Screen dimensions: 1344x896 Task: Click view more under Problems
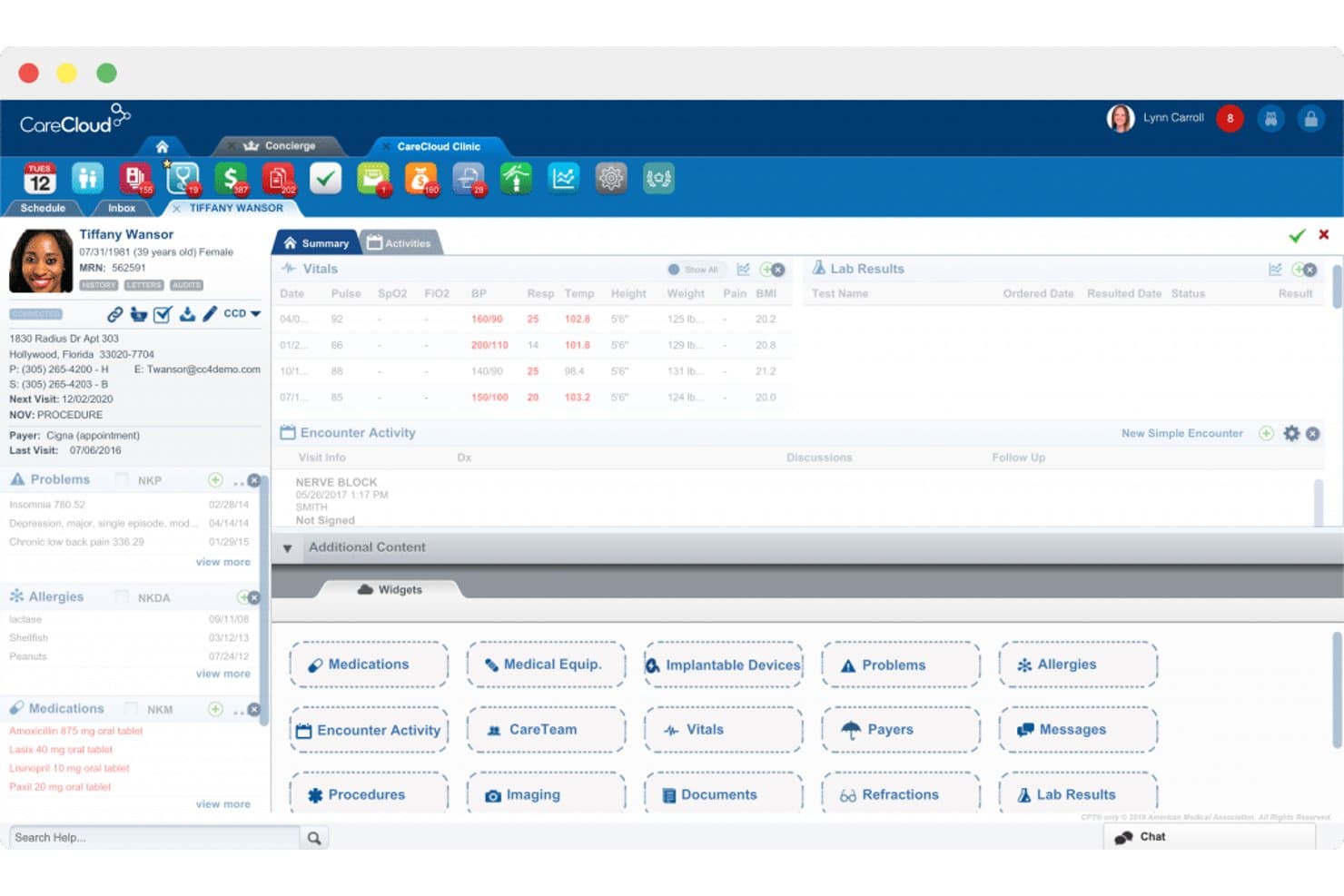pos(223,562)
